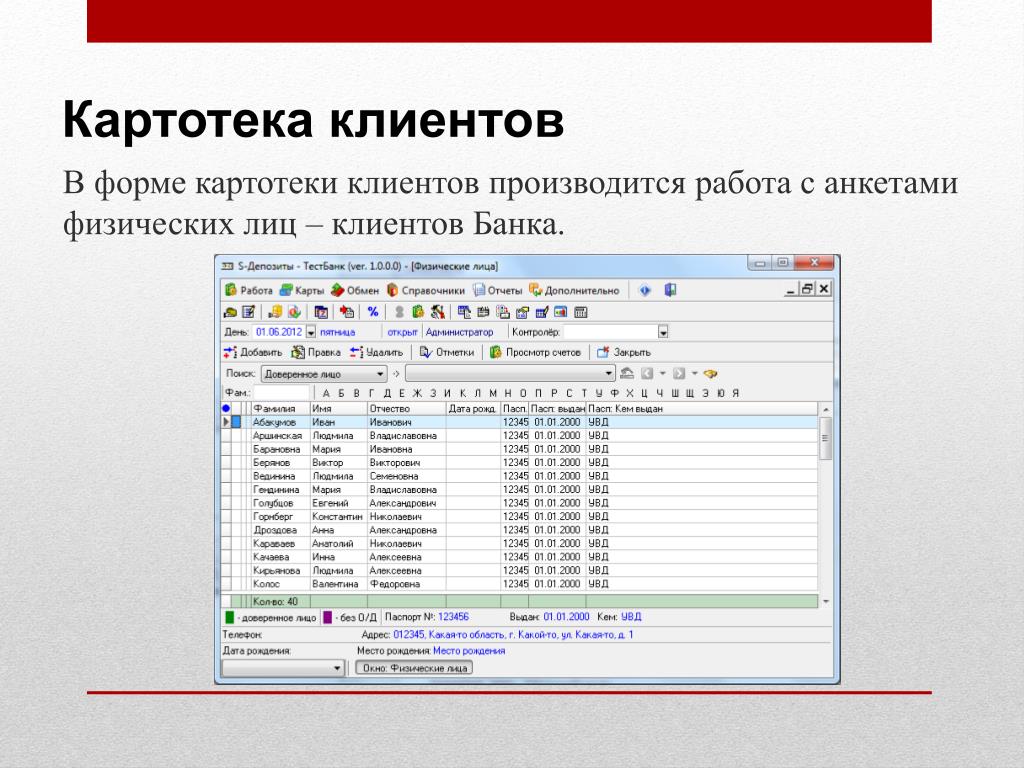The width and height of the screenshot is (1024, 768).
Task: Click the passport number 123456
Action: pos(453,617)
